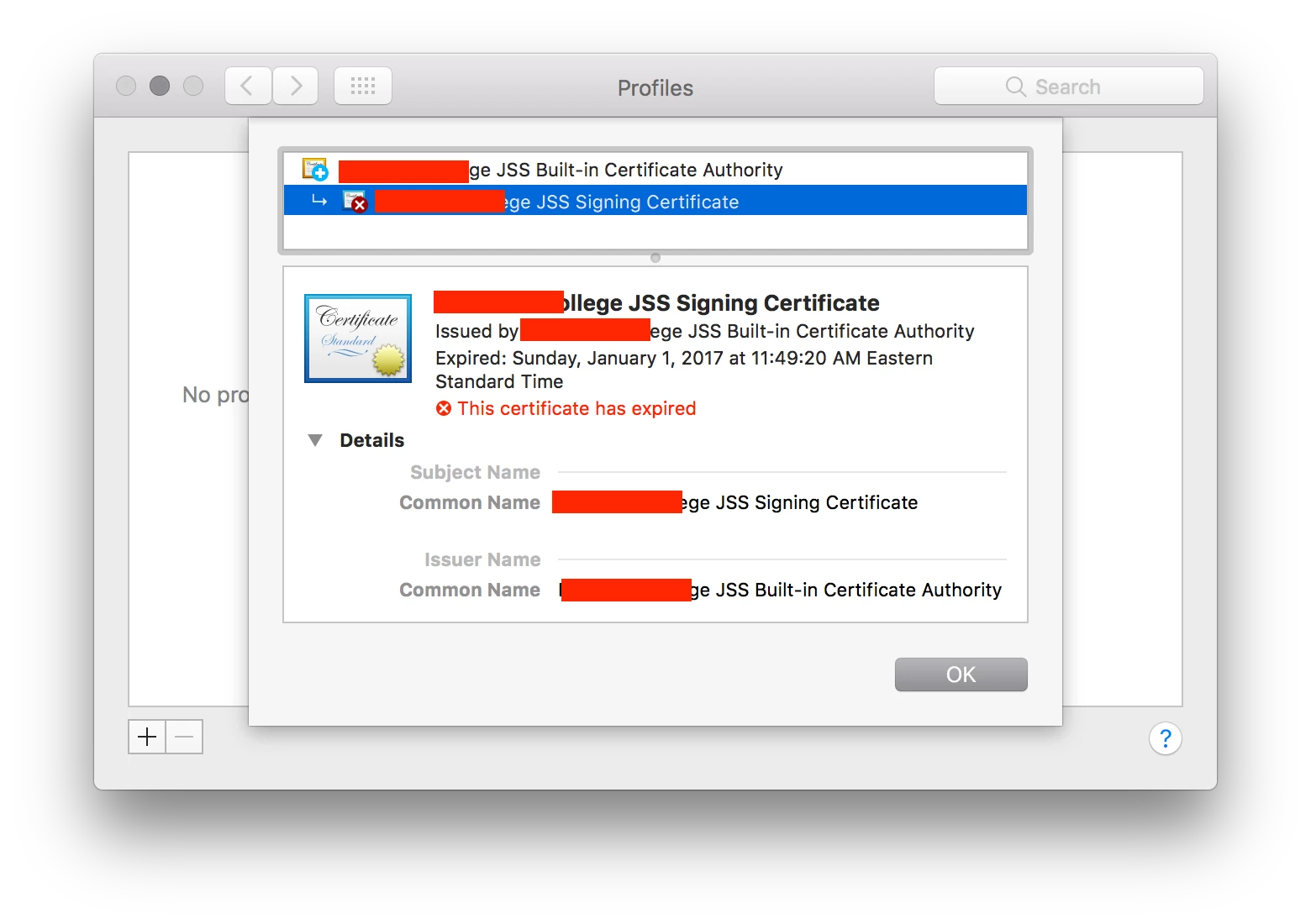Click the Expired date line
Image resolution: width=1311 pixels, height=924 pixels.
684,370
